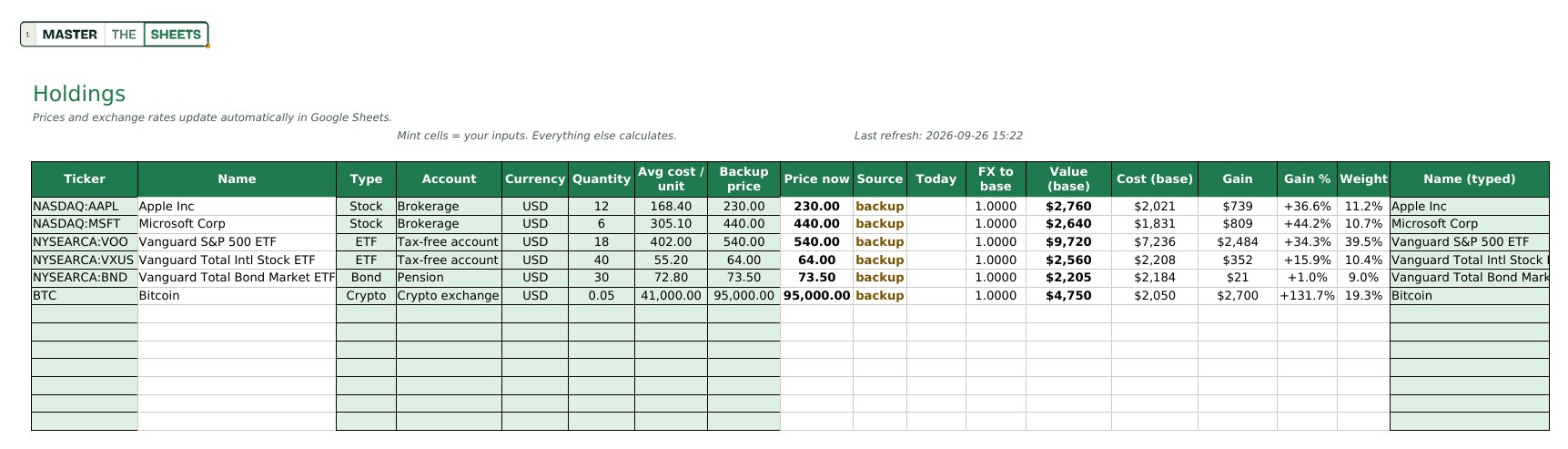Click the Vanguard S&P 500 ETF value $9,720

[x=1068, y=241]
